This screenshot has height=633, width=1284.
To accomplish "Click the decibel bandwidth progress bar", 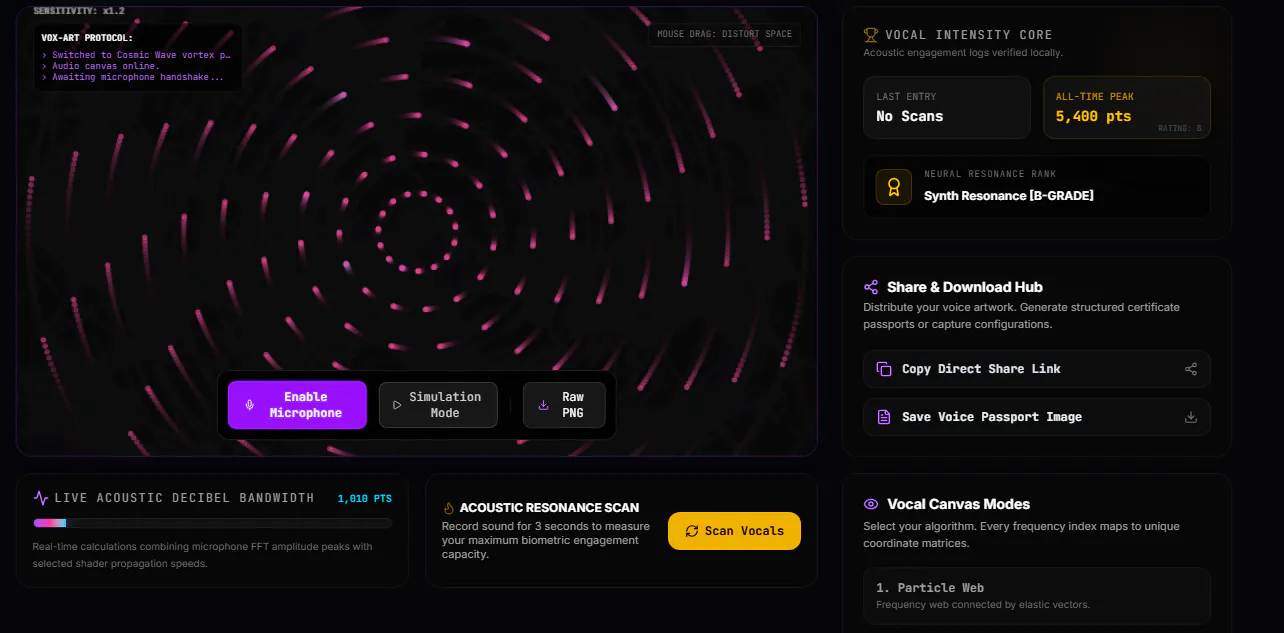I will pos(213,523).
